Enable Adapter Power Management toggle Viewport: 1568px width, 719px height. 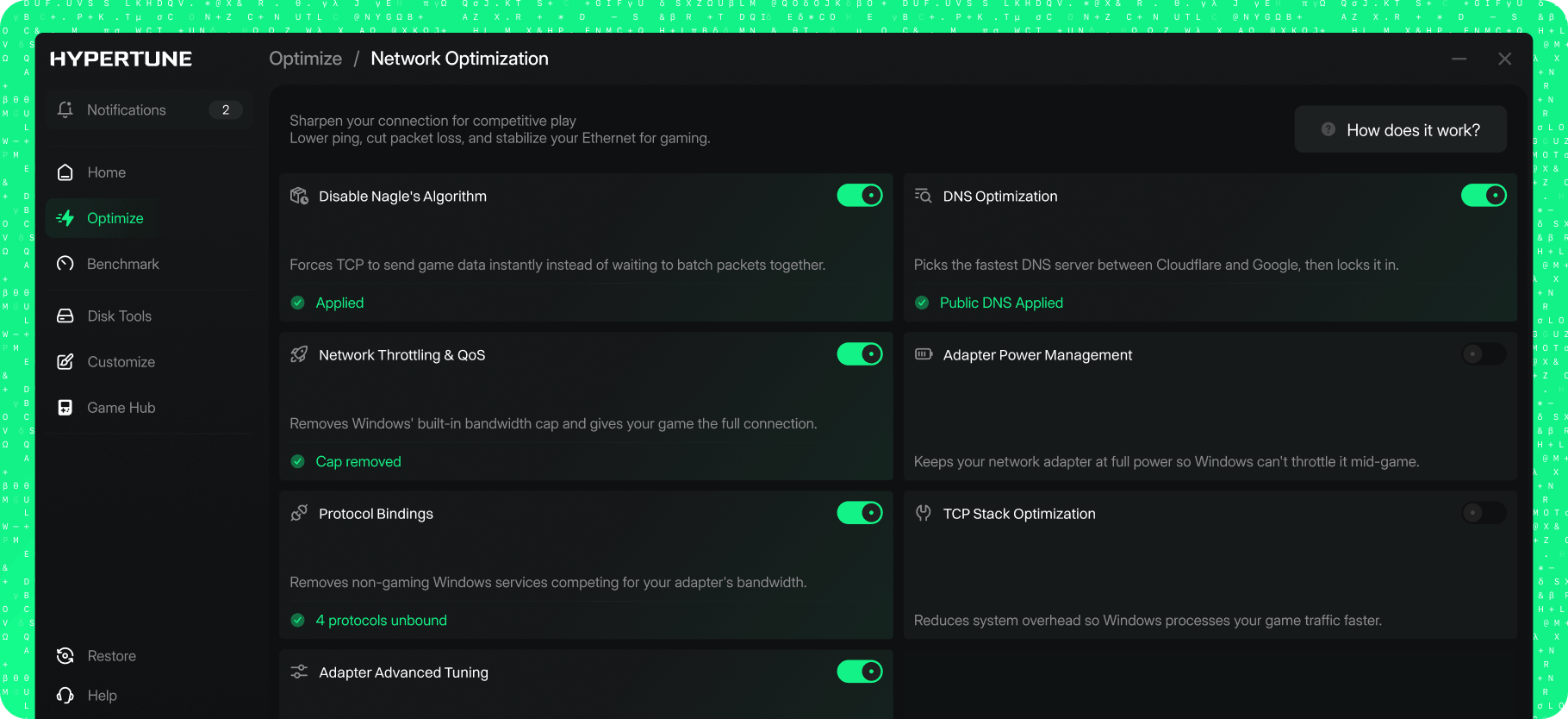1484,354
